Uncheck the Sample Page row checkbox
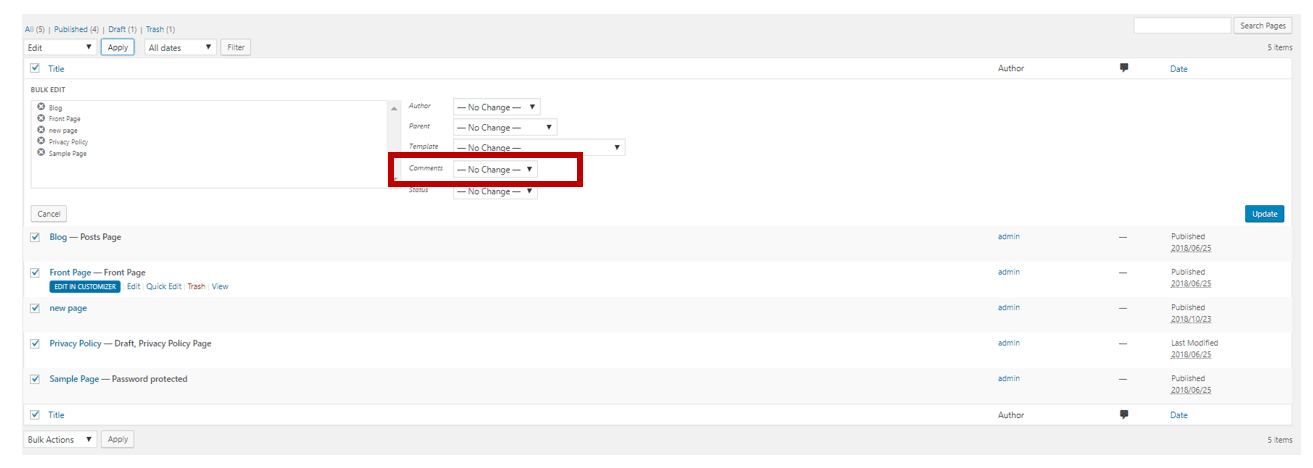1313x468 pixels. [x=35, y=379]
